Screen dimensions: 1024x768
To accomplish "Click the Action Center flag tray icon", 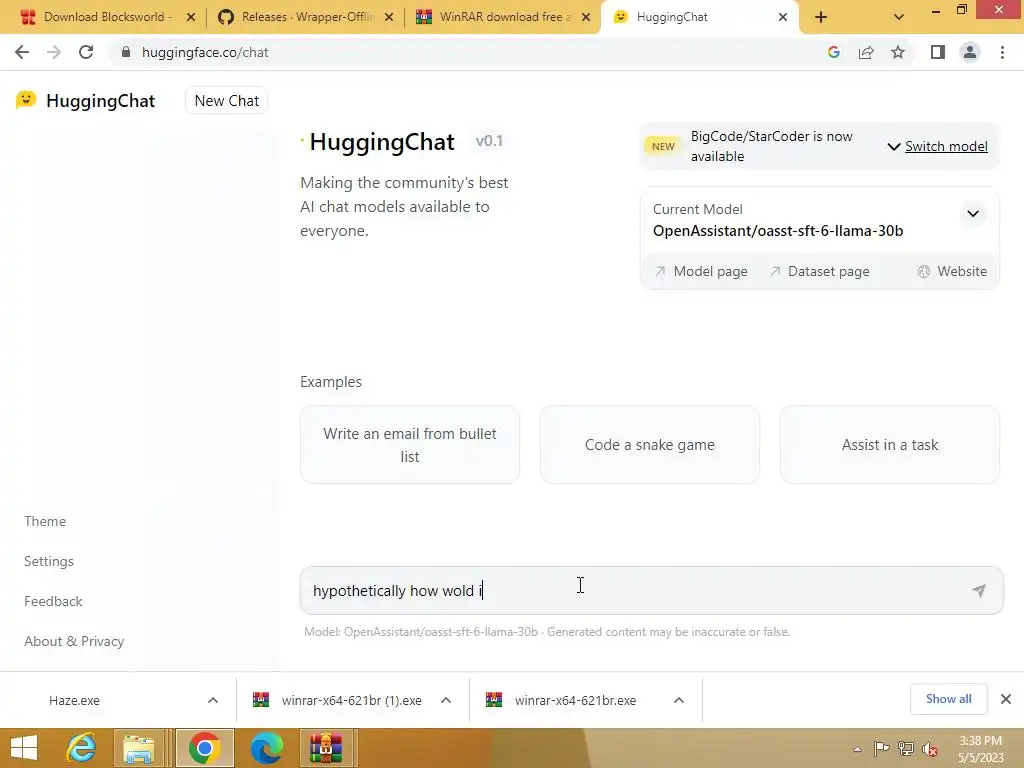I will pos(882,749).
